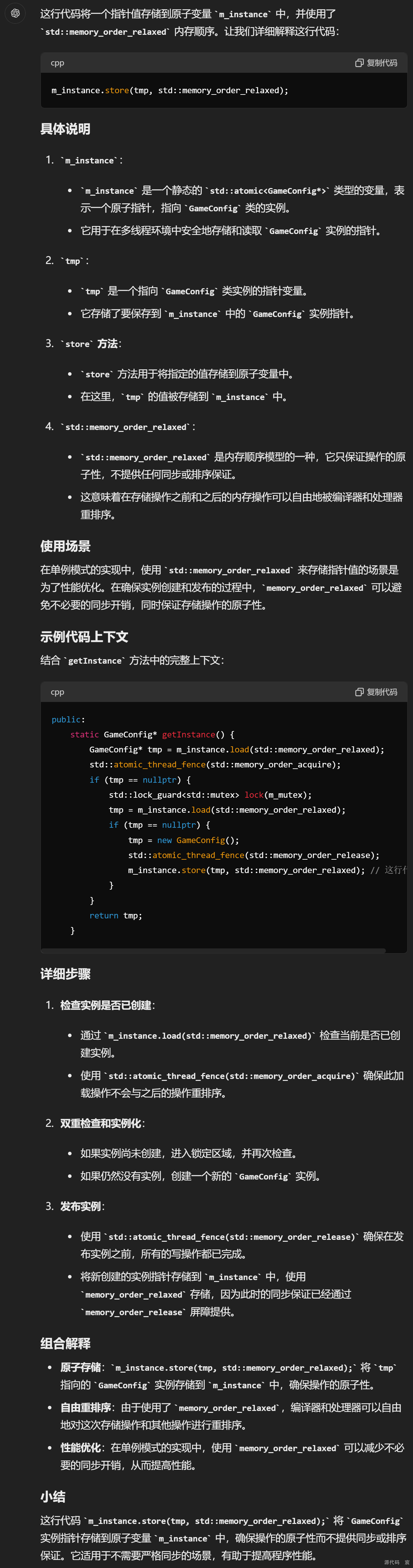Click the '性能优化' bullet label

tap(80, 1447)
